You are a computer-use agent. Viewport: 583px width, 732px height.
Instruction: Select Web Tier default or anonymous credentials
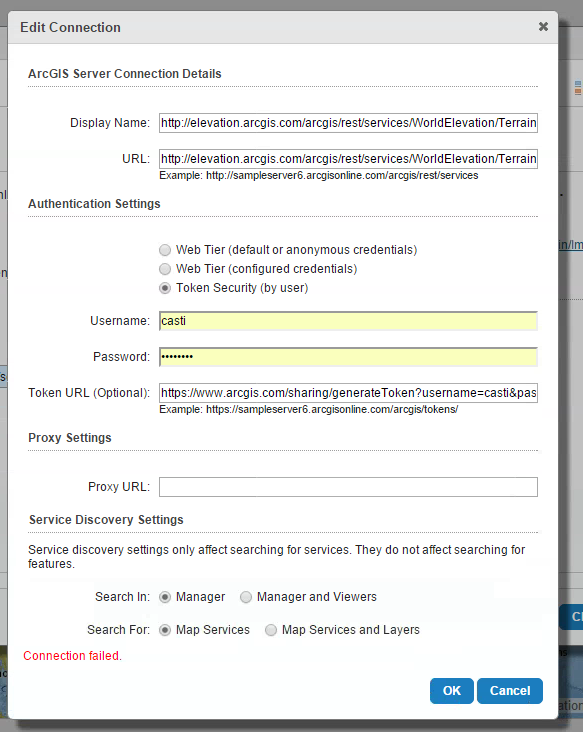tap(165, 250)
